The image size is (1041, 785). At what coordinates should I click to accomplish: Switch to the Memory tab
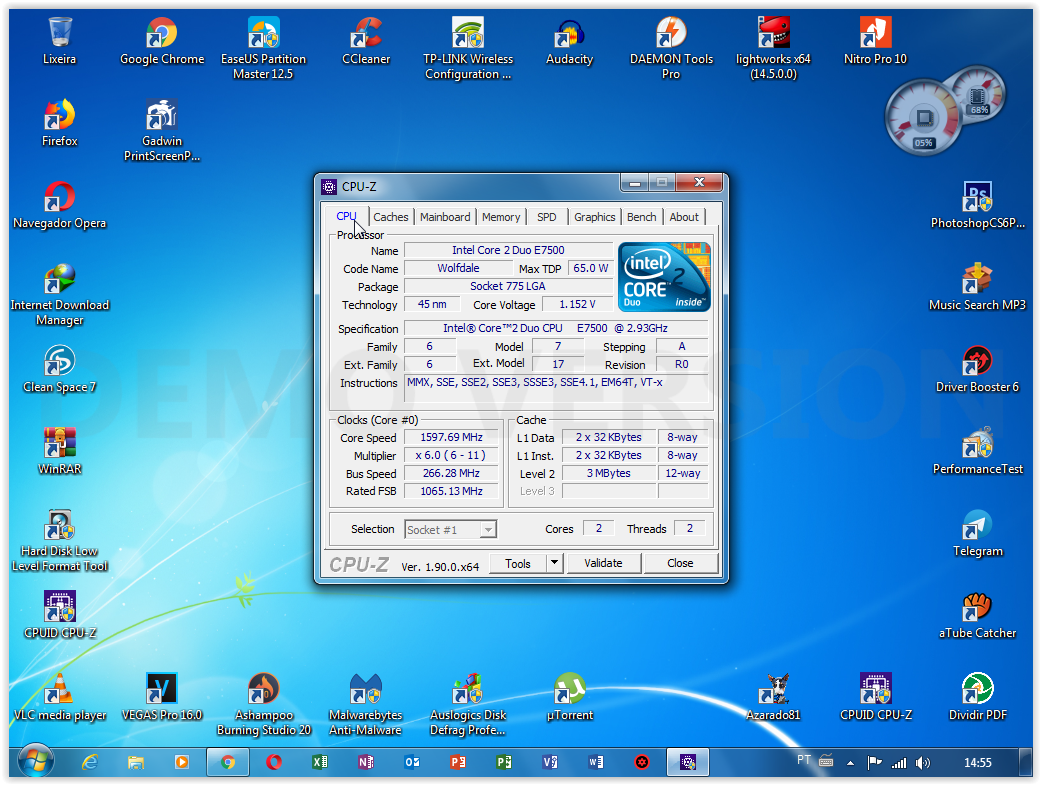coord(501,217)
